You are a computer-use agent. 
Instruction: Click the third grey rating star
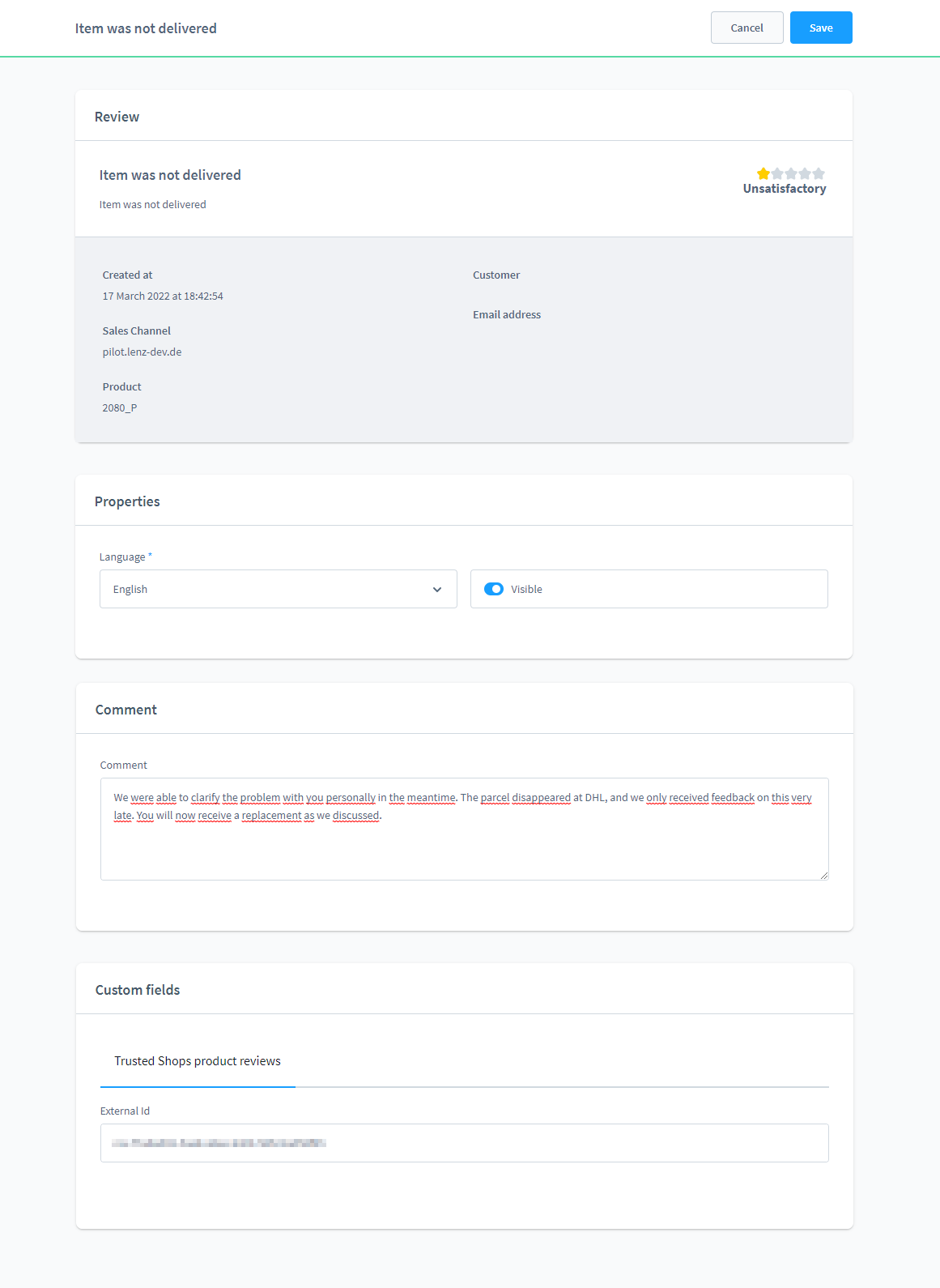pos(791,173)
